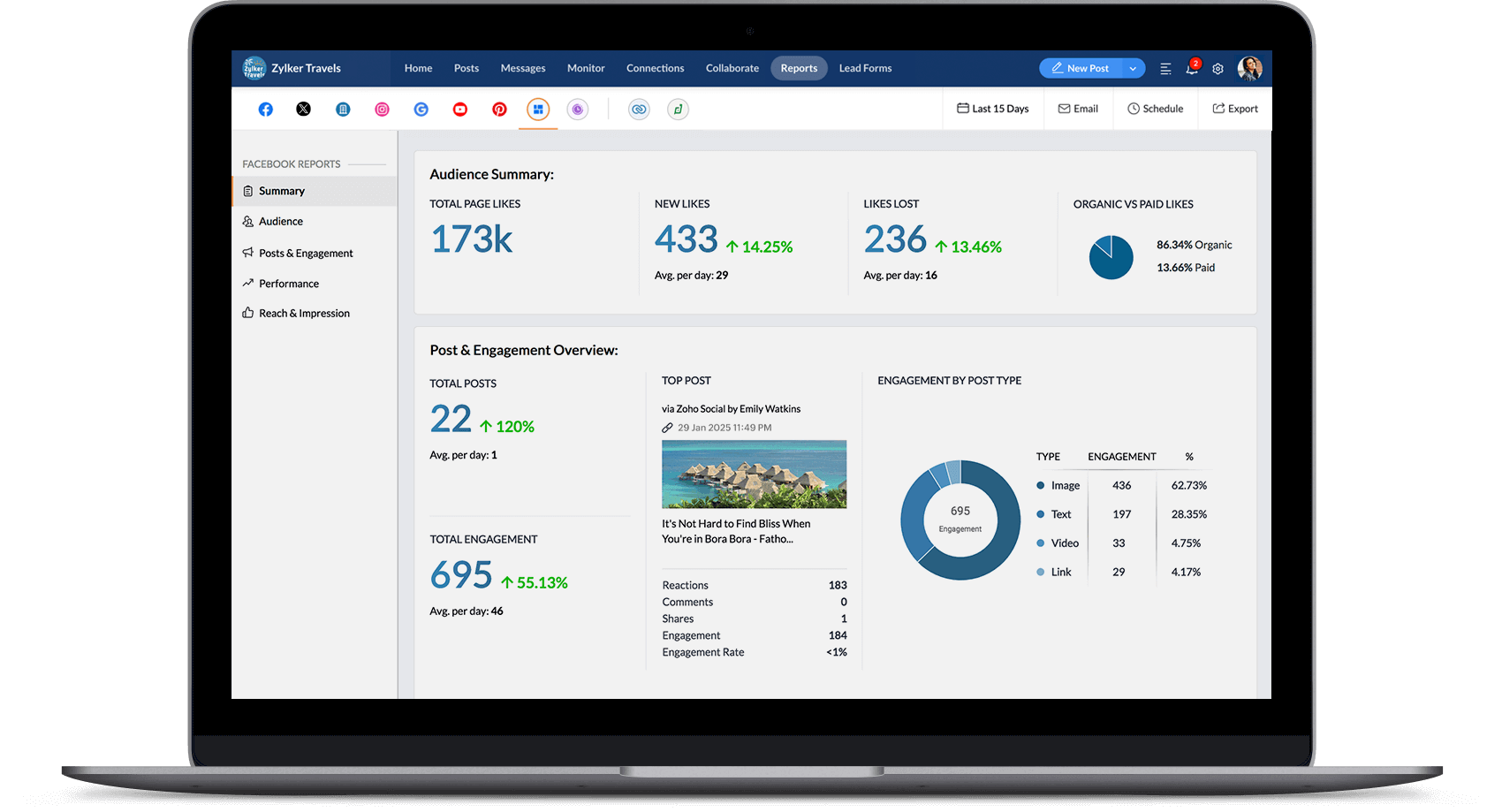Viewport: 1502px width, 812px height.
Task: Open the top post link by Emily Watkins
Action: (731, 408)
